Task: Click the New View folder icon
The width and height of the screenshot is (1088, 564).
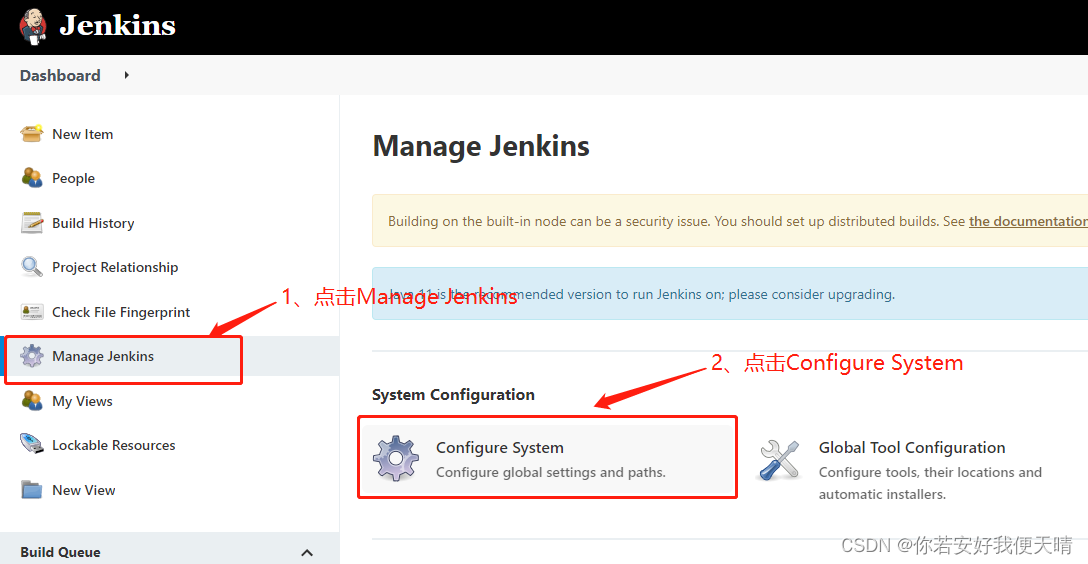Action: click(31, 489)
